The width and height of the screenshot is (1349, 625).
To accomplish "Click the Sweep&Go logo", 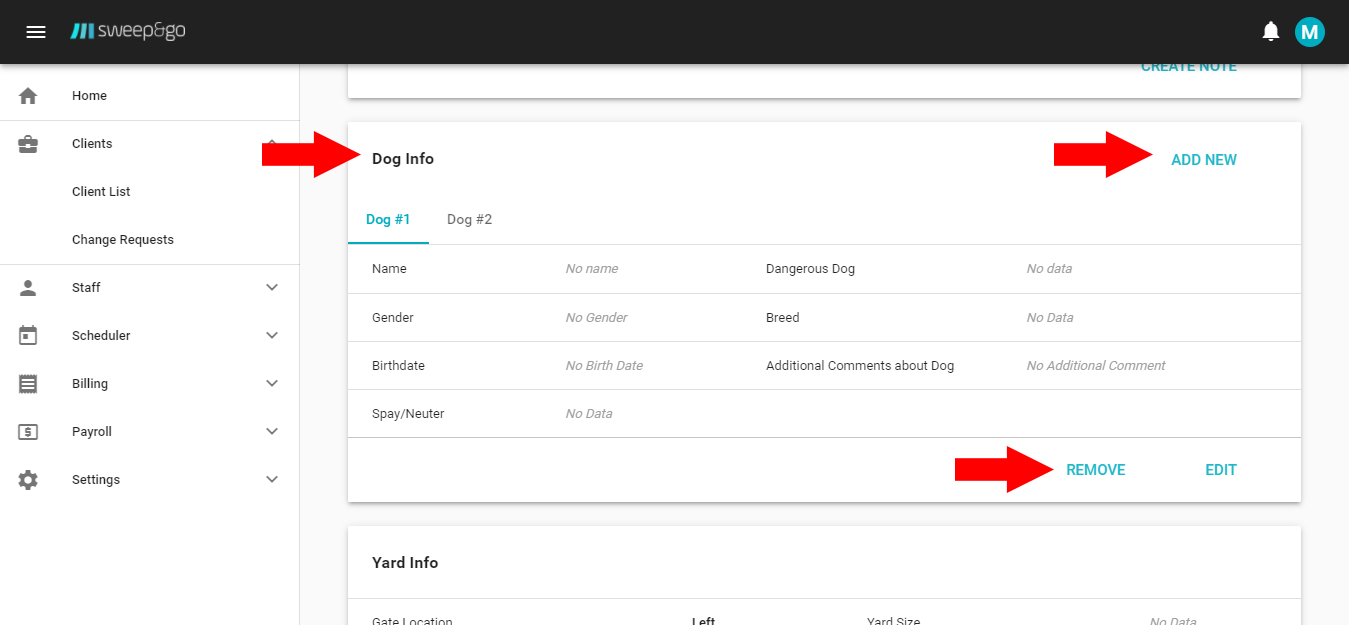I will click(128, 32).
